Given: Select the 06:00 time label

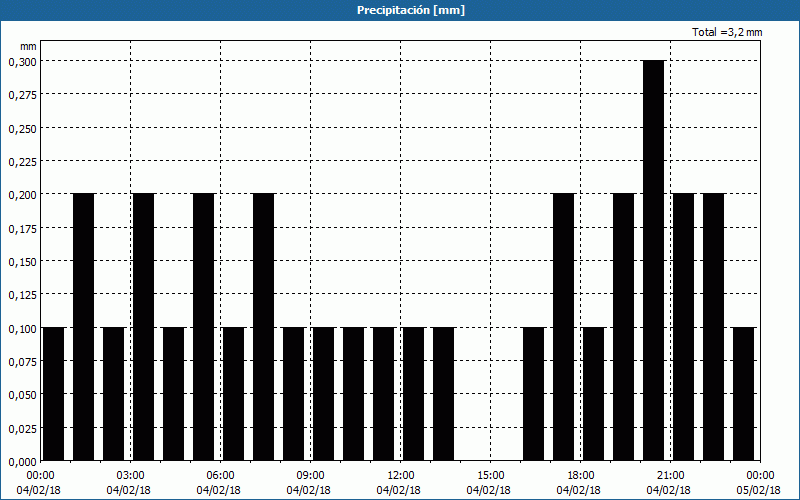Looking at the screenshot, I should (x=220, y=476).
